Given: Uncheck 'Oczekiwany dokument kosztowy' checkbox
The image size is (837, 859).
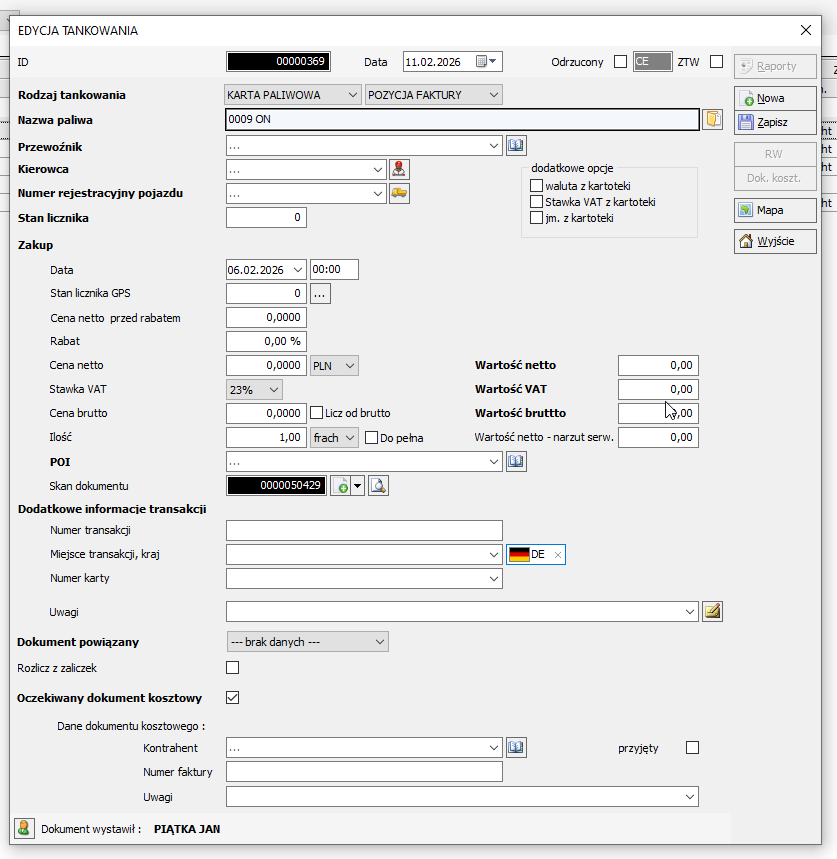Looking at the screenshot, I should [x=233, y=698].
